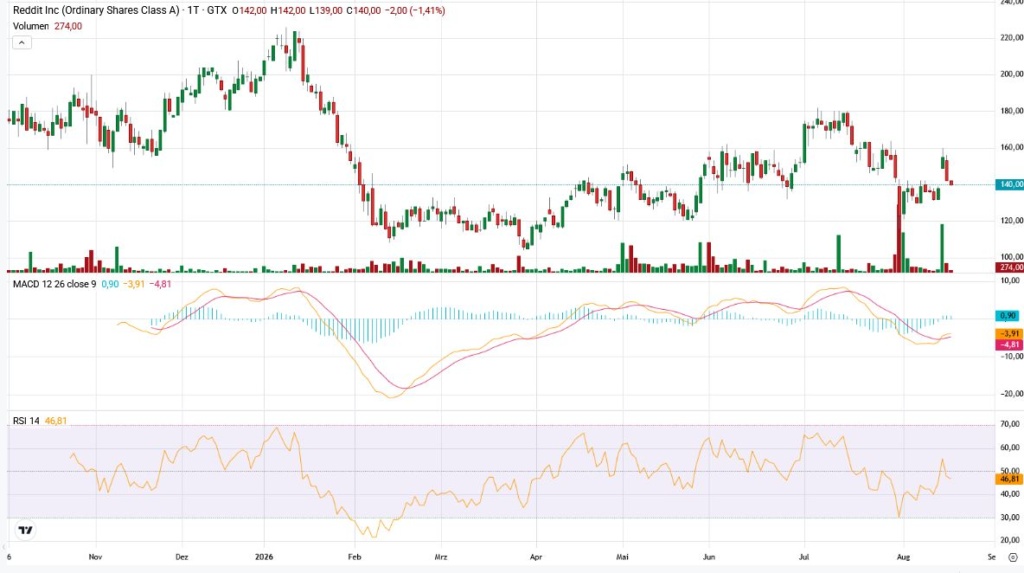Click the Mrz label on the time axis
This screenshot has height=573, width=1024.
click(x=441, y=557)
